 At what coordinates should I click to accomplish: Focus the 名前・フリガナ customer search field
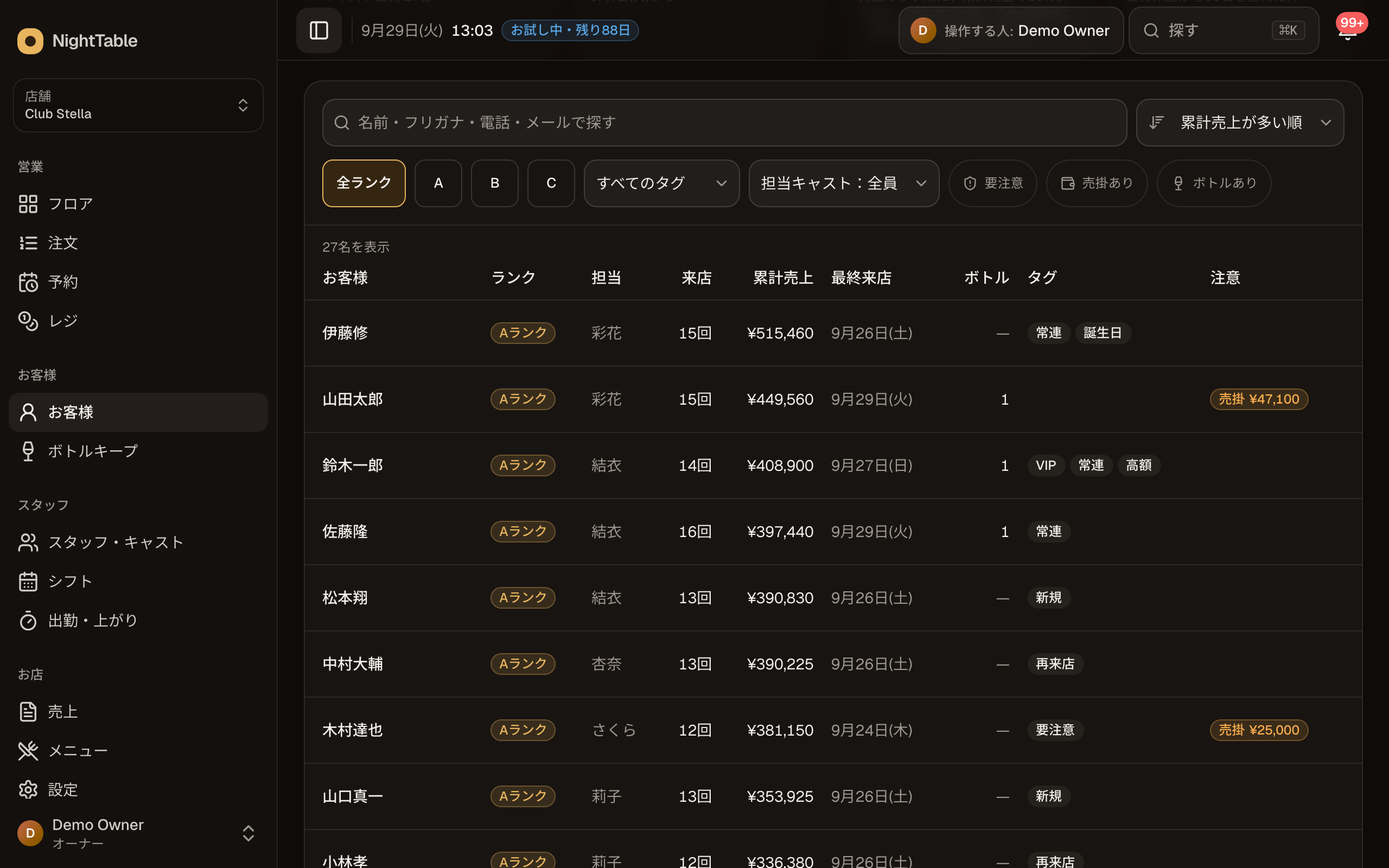coord(724,123)
